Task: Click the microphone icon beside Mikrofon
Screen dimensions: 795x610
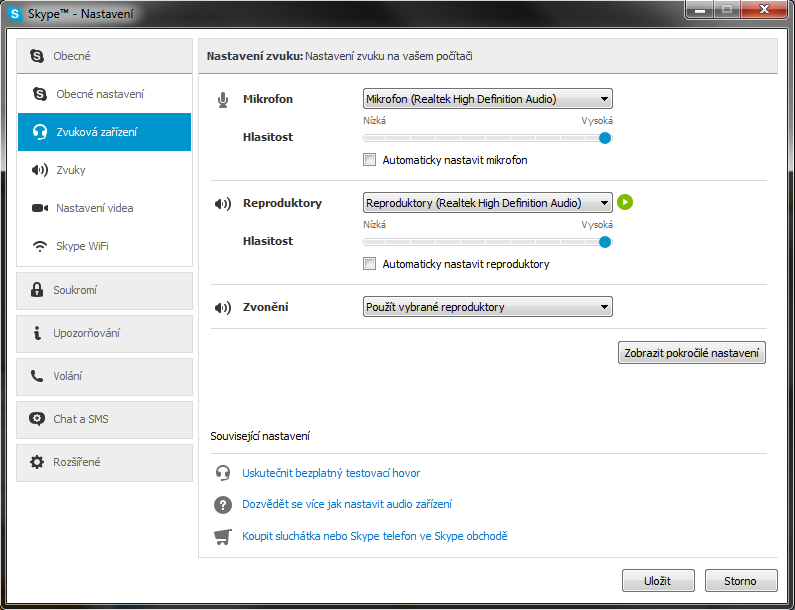Action: coord(223,100)
